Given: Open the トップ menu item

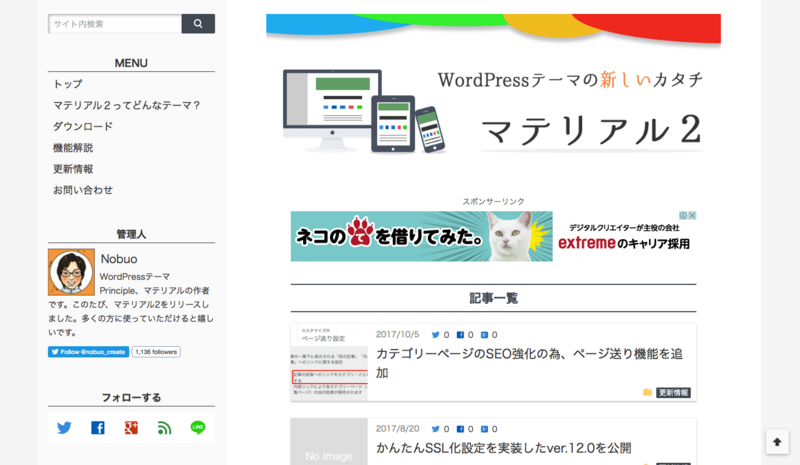Looking at the screenshot, I should pyautogui.click(x=68, y=84).
